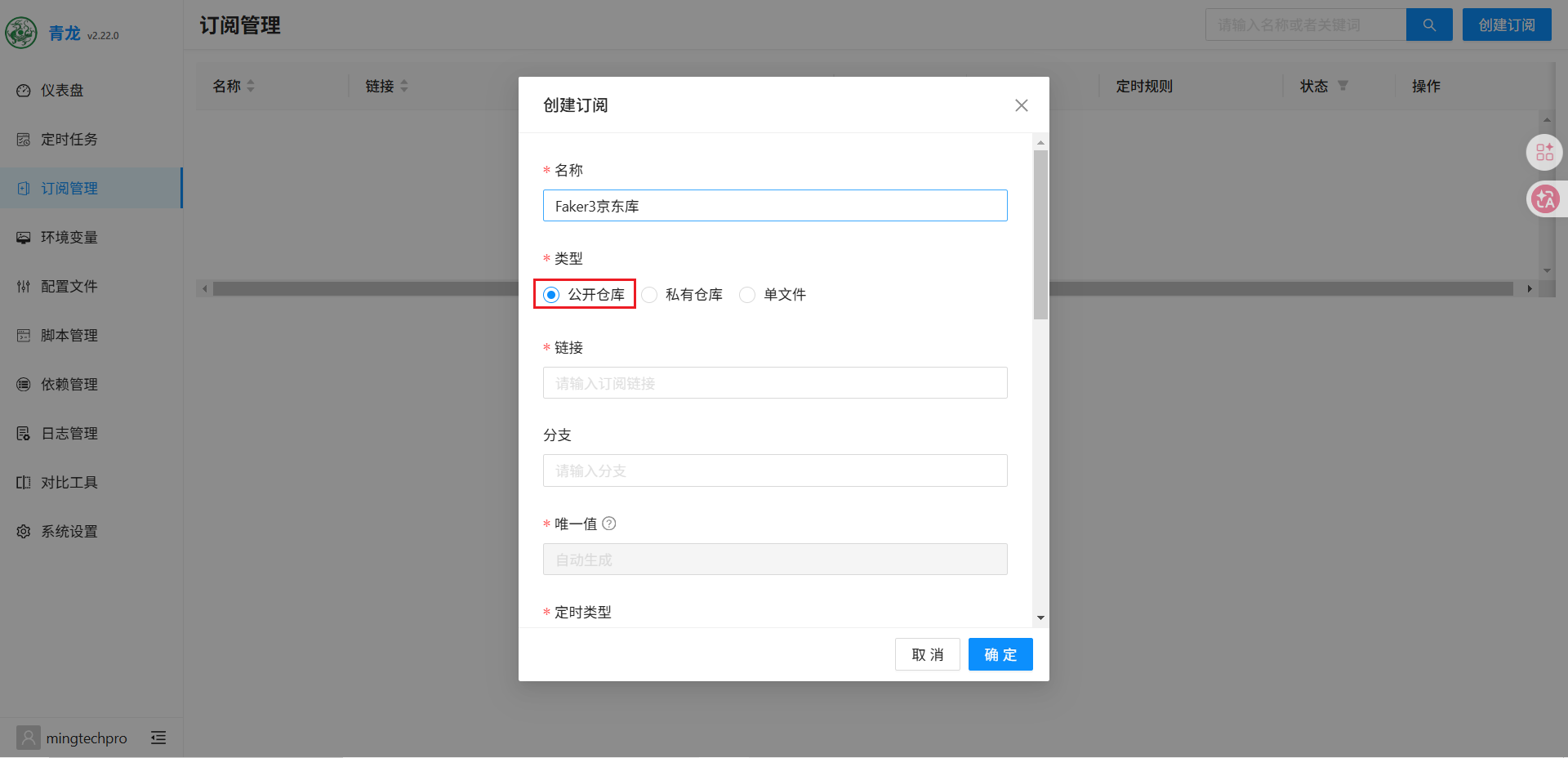Click the 脚本管理 sidebar icon

tap(24, 335)
